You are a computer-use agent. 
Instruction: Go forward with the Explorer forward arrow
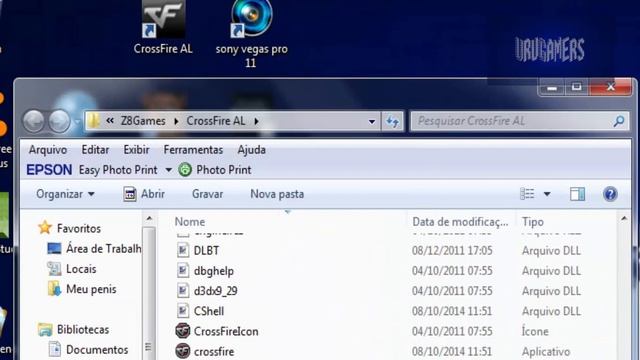[x=60, y=121]
